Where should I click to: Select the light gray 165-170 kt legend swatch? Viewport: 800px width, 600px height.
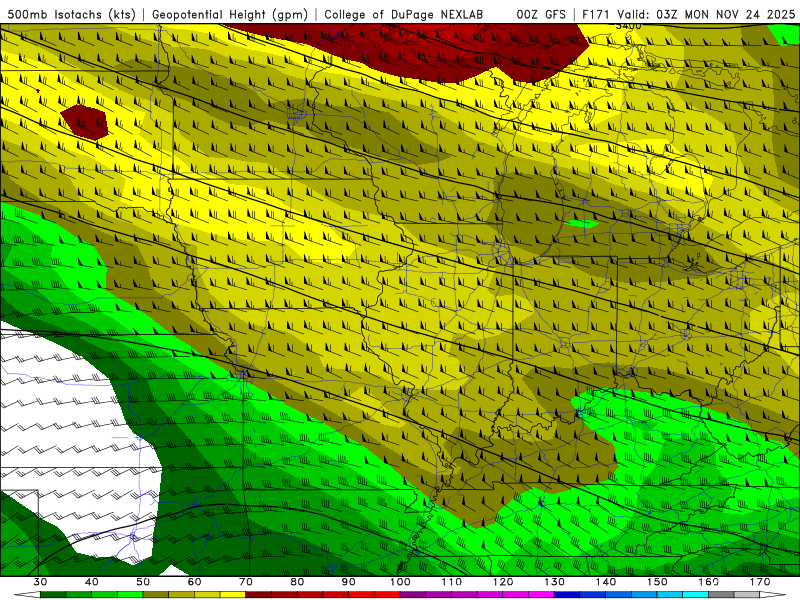pos(747,595)
